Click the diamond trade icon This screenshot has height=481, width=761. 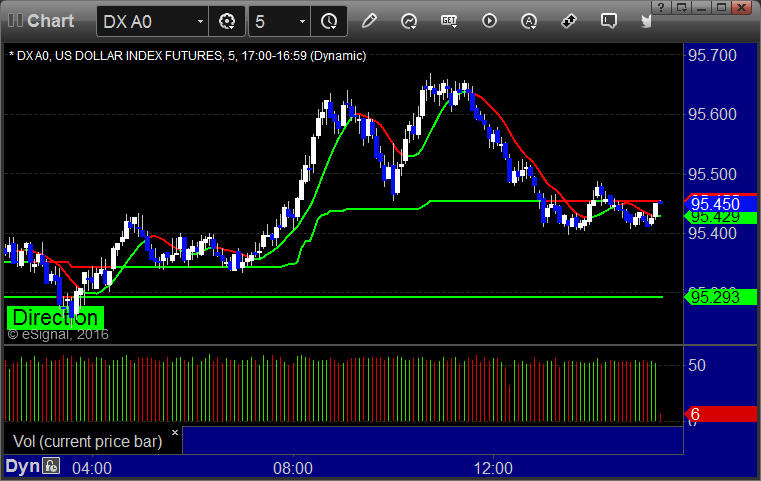point(568,21)
